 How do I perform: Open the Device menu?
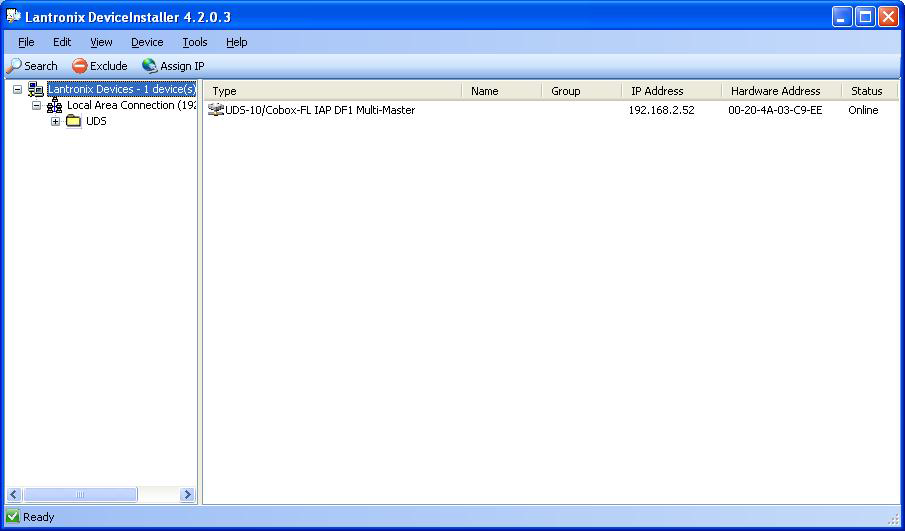pos(147,42)
